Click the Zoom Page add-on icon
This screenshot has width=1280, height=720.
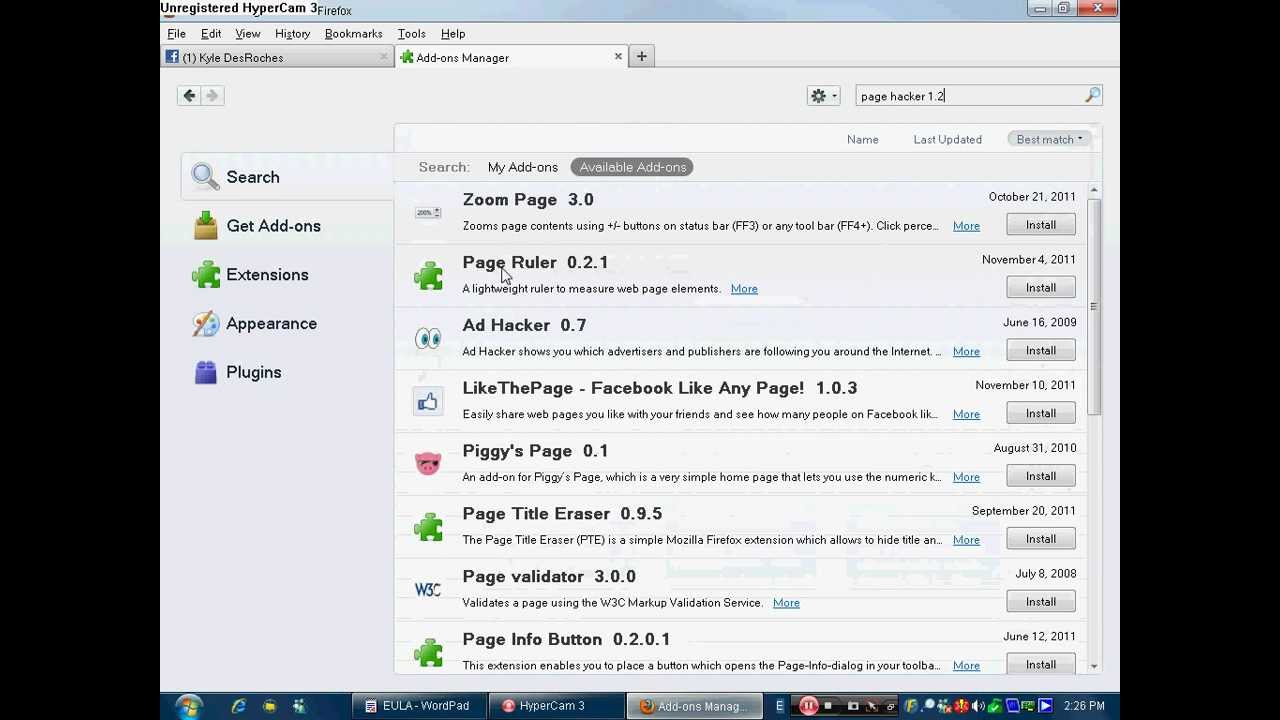tap(428, 213)
